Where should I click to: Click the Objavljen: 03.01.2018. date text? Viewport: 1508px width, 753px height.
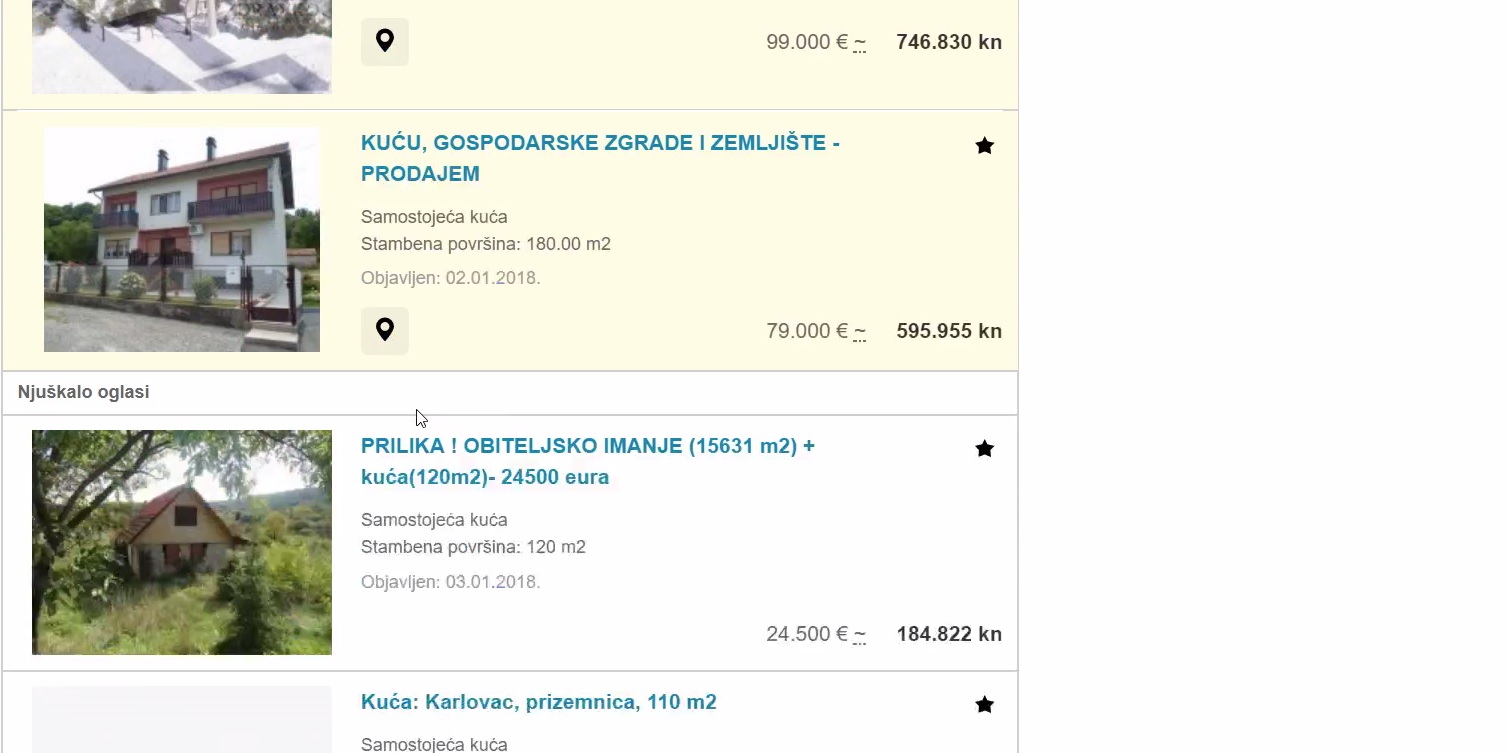click(450, 582)
